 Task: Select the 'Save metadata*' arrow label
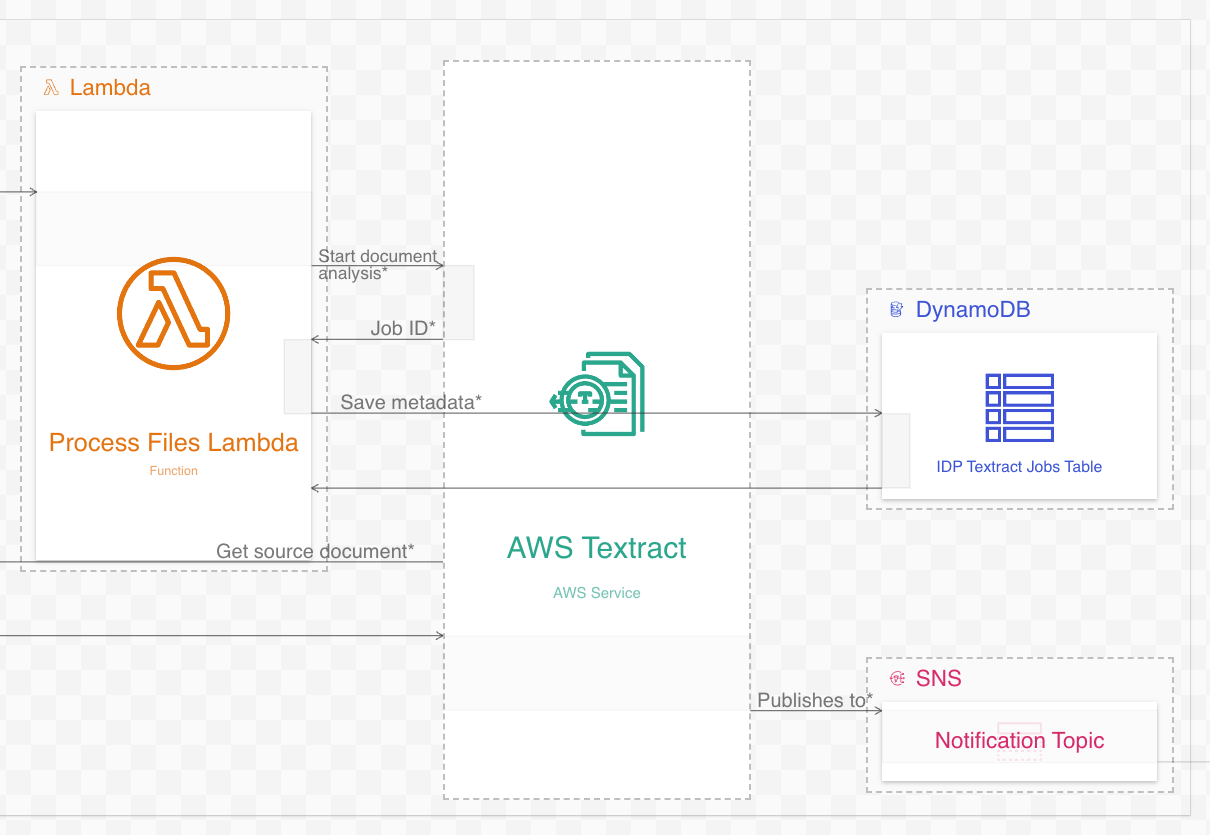pos(411,402)
